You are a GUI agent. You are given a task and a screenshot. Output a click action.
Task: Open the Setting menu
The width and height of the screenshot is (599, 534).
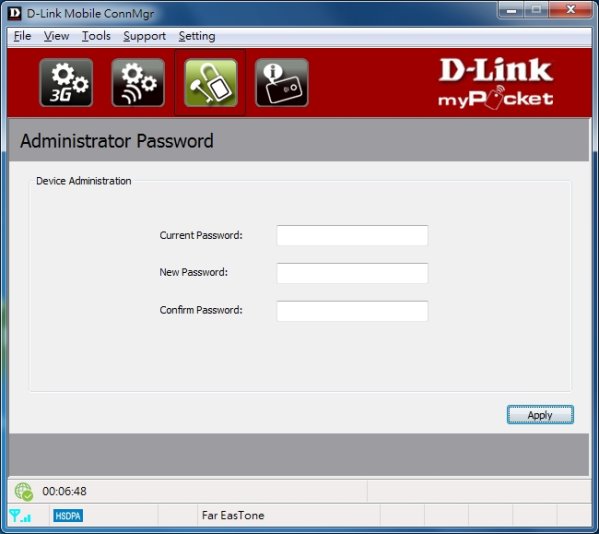tap(197, 36)
